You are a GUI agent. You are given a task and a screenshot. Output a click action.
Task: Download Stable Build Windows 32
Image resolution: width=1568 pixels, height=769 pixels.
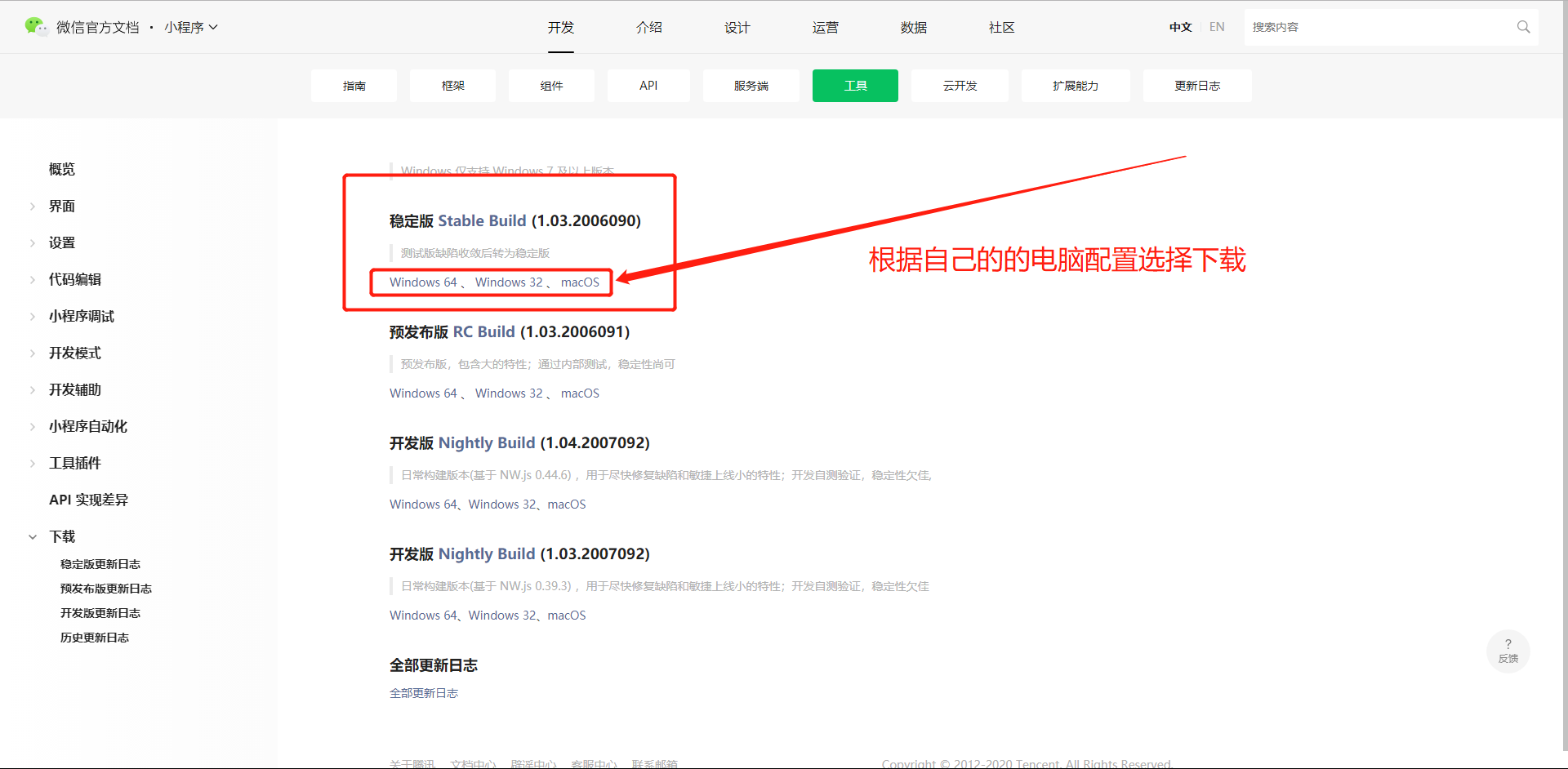(x=509, y=282)
